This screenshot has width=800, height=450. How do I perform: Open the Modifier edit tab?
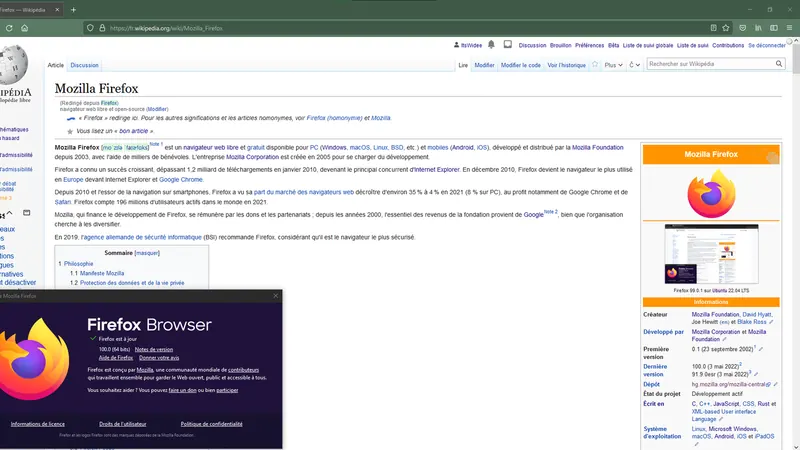pyautogui.click(x=484, y=65)
